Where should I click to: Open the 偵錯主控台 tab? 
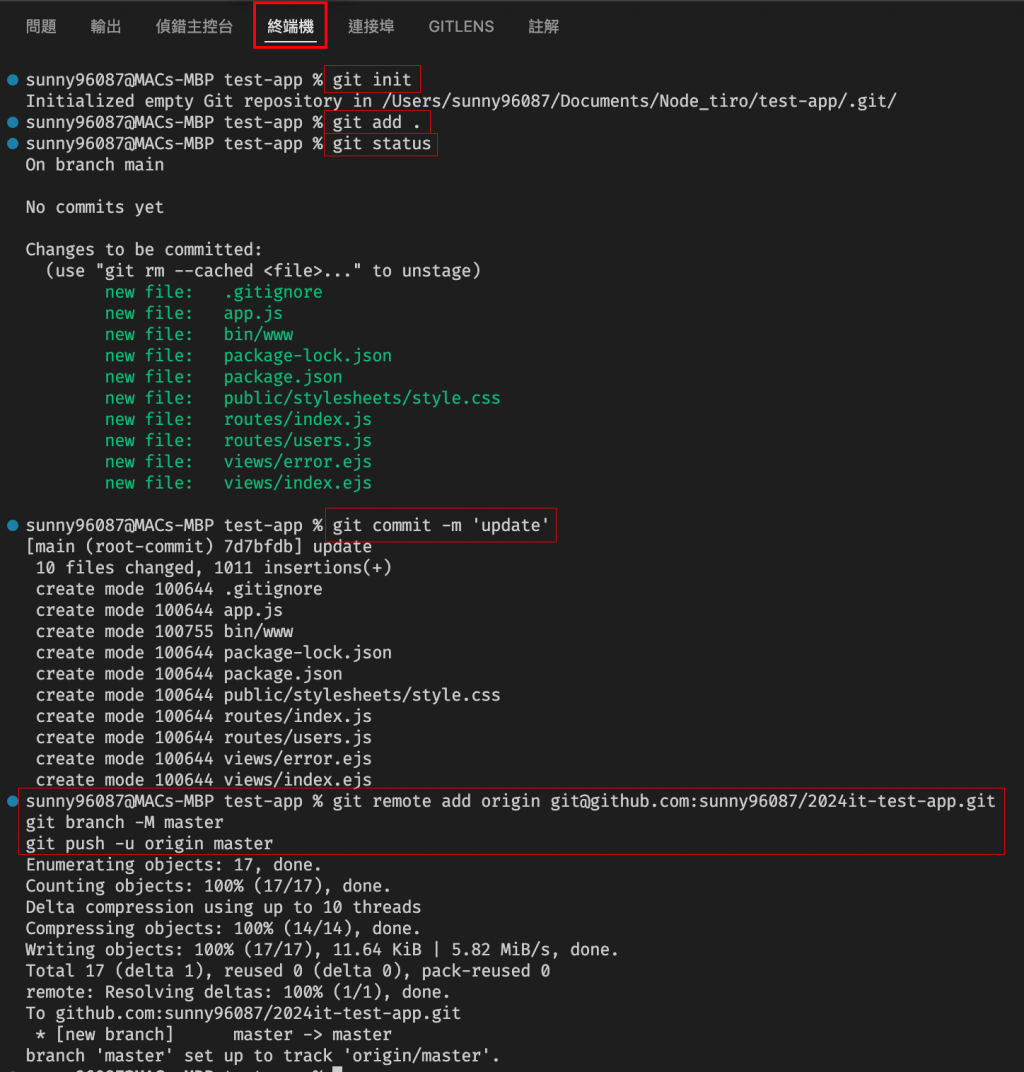tap(194, 27)
